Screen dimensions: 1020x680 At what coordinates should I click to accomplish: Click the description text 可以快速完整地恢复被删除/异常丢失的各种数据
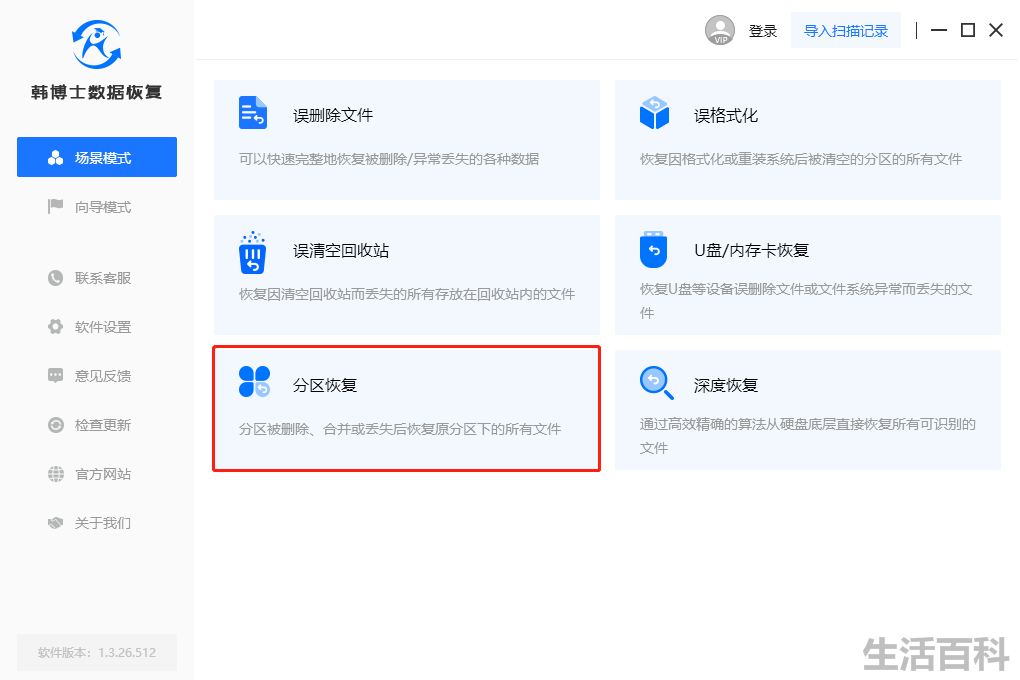point(388,159)
